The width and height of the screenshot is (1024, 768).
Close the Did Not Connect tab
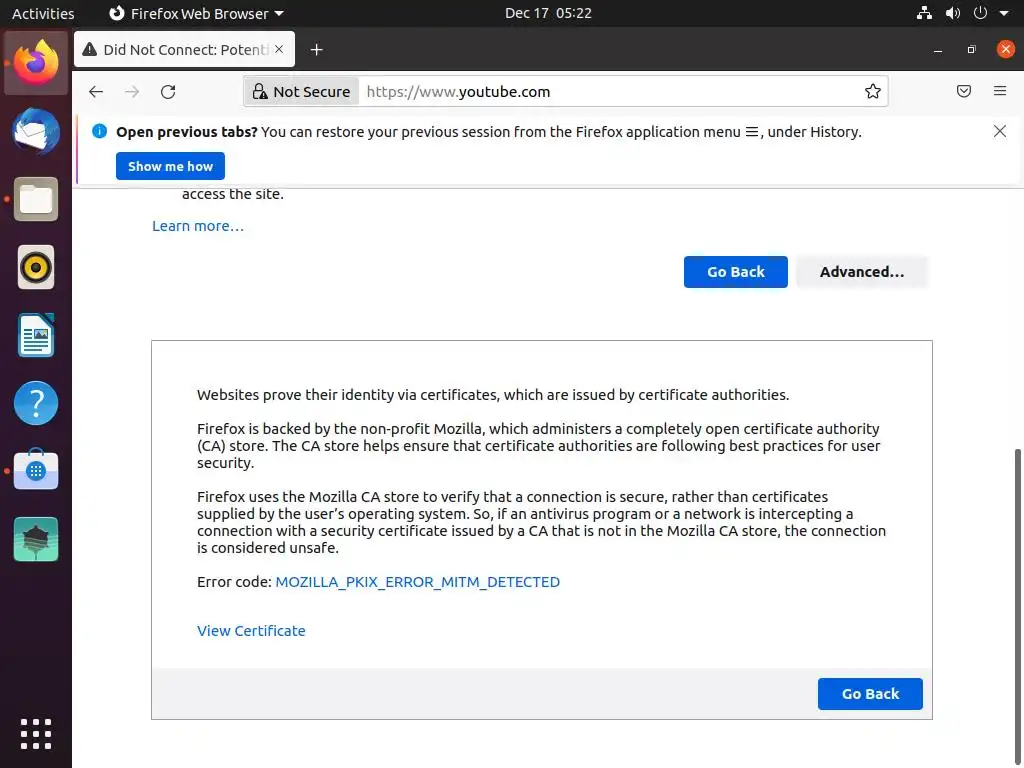pyautogui.click(x=279, y=49)
